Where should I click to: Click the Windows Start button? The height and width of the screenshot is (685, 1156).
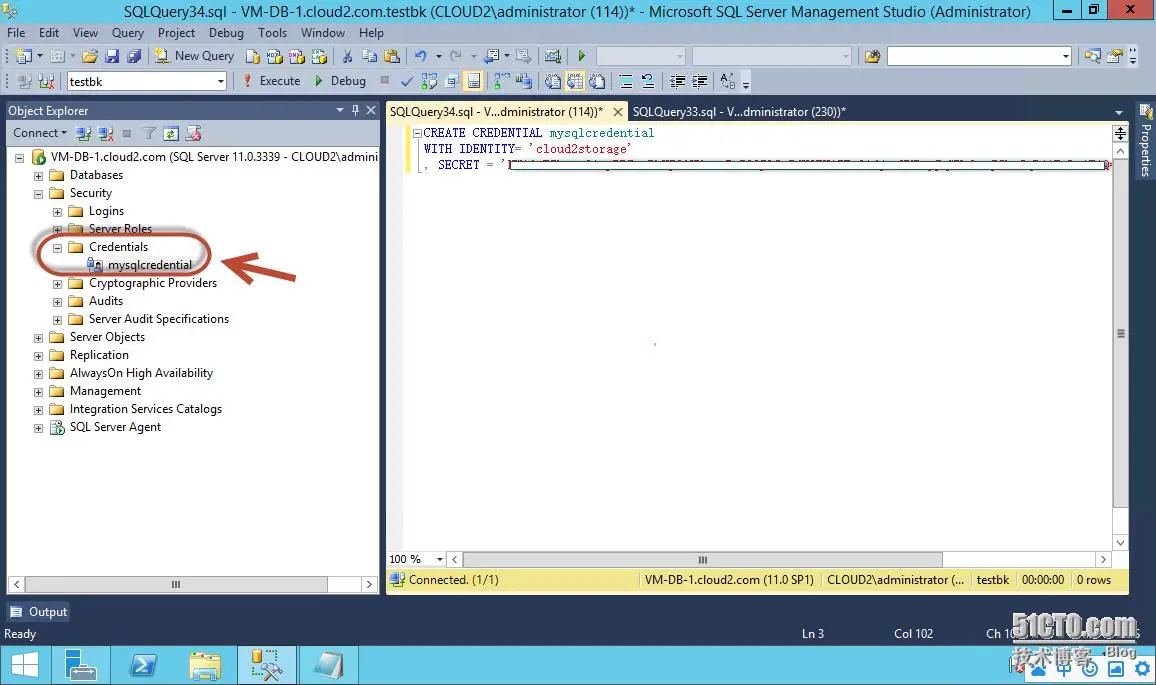tap(25, 666)
